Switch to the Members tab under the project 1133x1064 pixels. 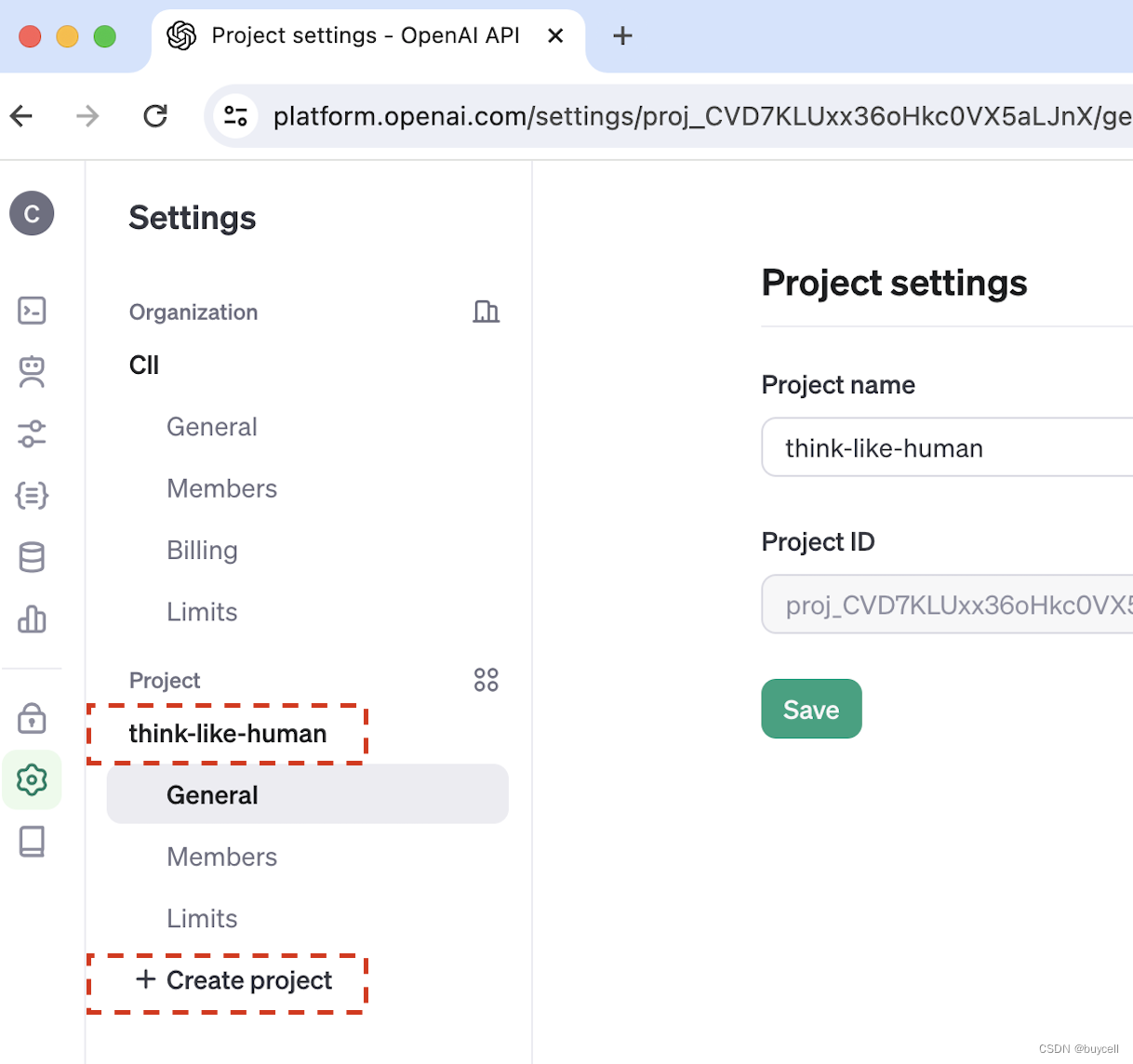221,857
